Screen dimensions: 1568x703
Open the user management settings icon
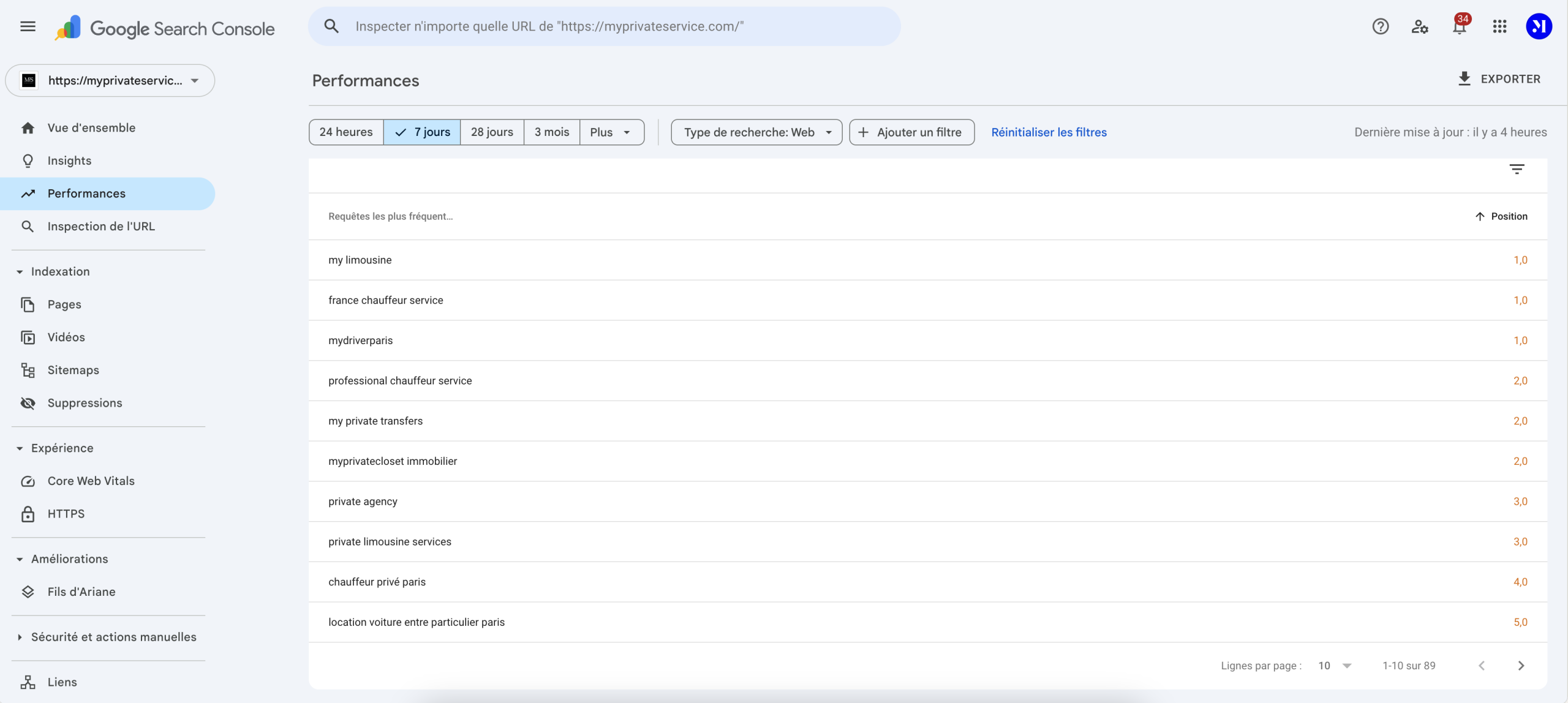point(1419,26)
